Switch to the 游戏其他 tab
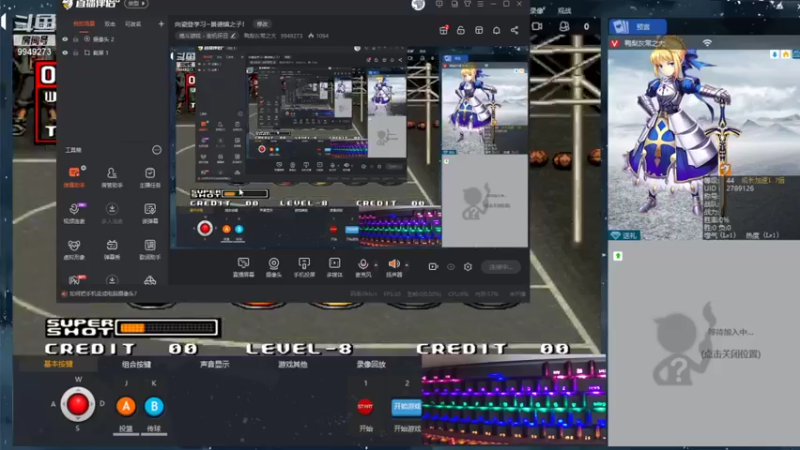 pos(293,364)
